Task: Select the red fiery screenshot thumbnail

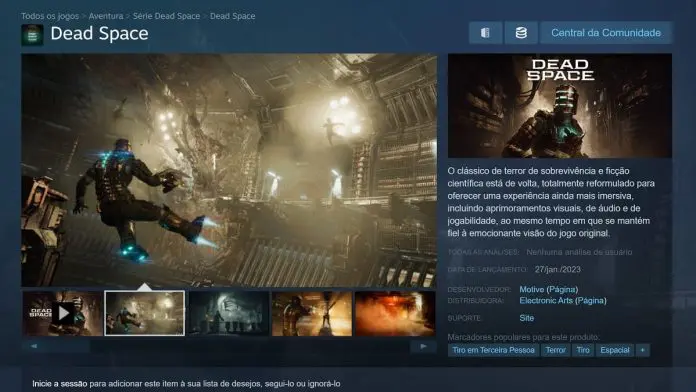Action: tap(395, 313)
